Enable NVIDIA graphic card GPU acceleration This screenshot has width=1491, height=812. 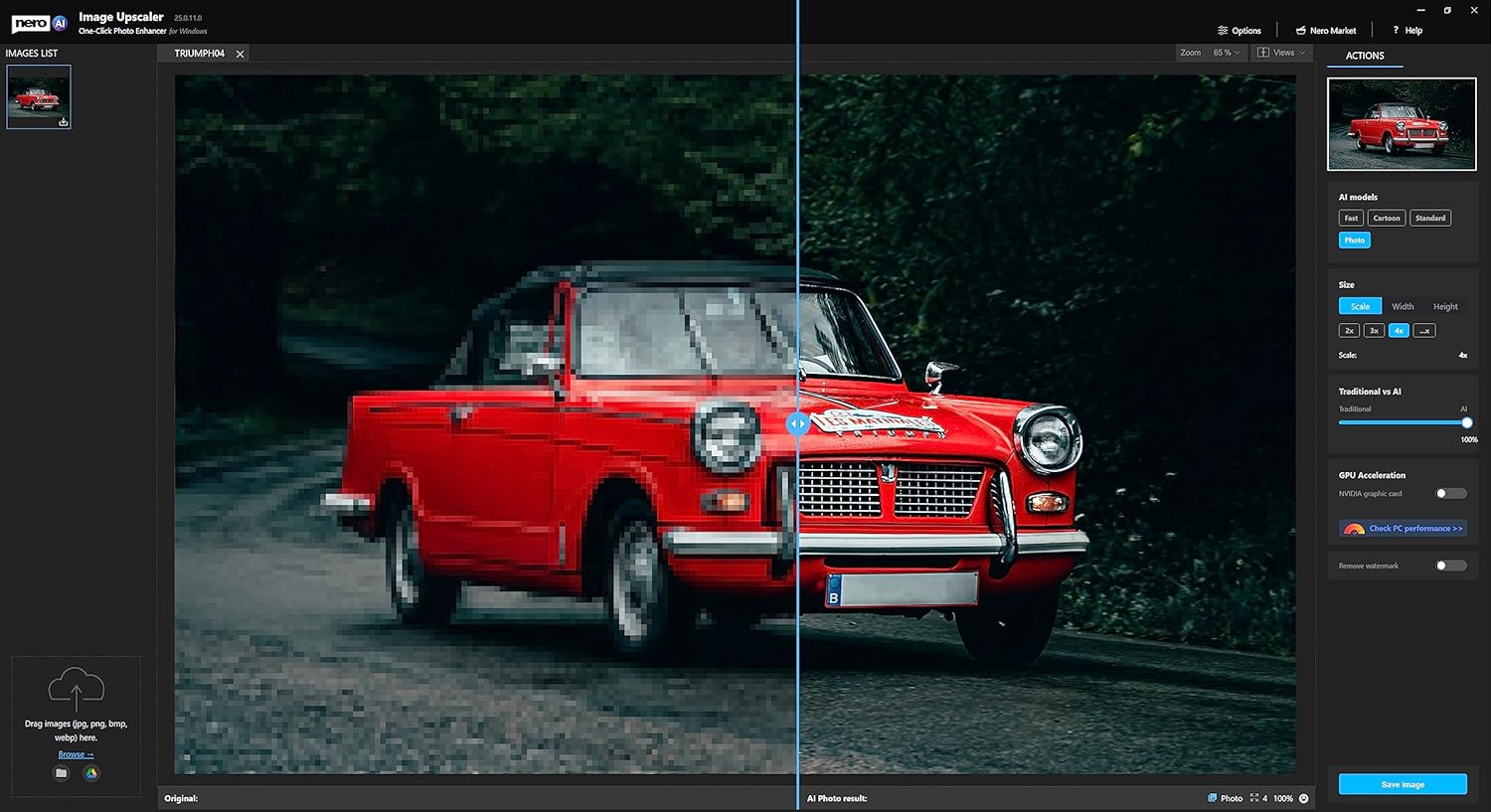coord(1450,494)
